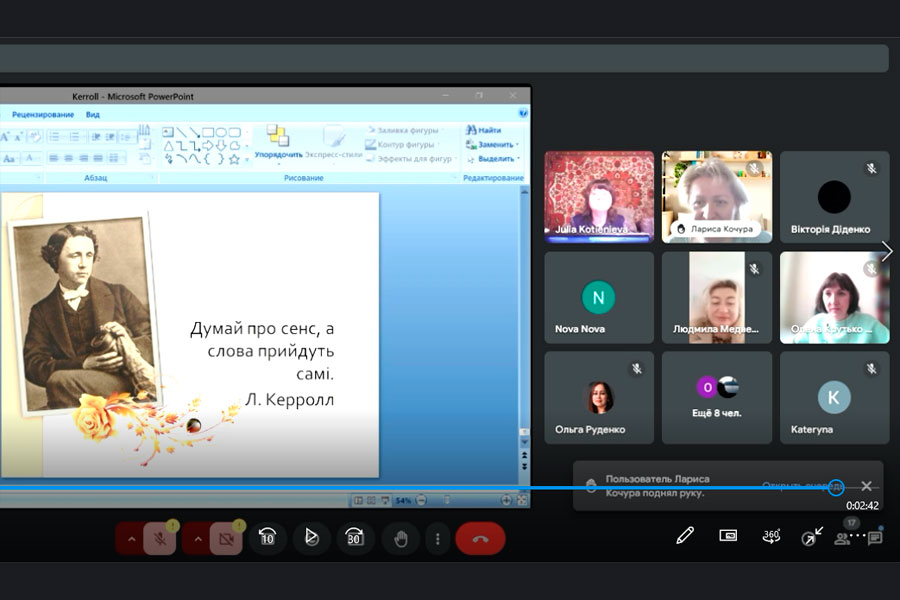Toggle the disabled camera button
This screenshot has width=900, height=600.
click(x=226, y=539)
